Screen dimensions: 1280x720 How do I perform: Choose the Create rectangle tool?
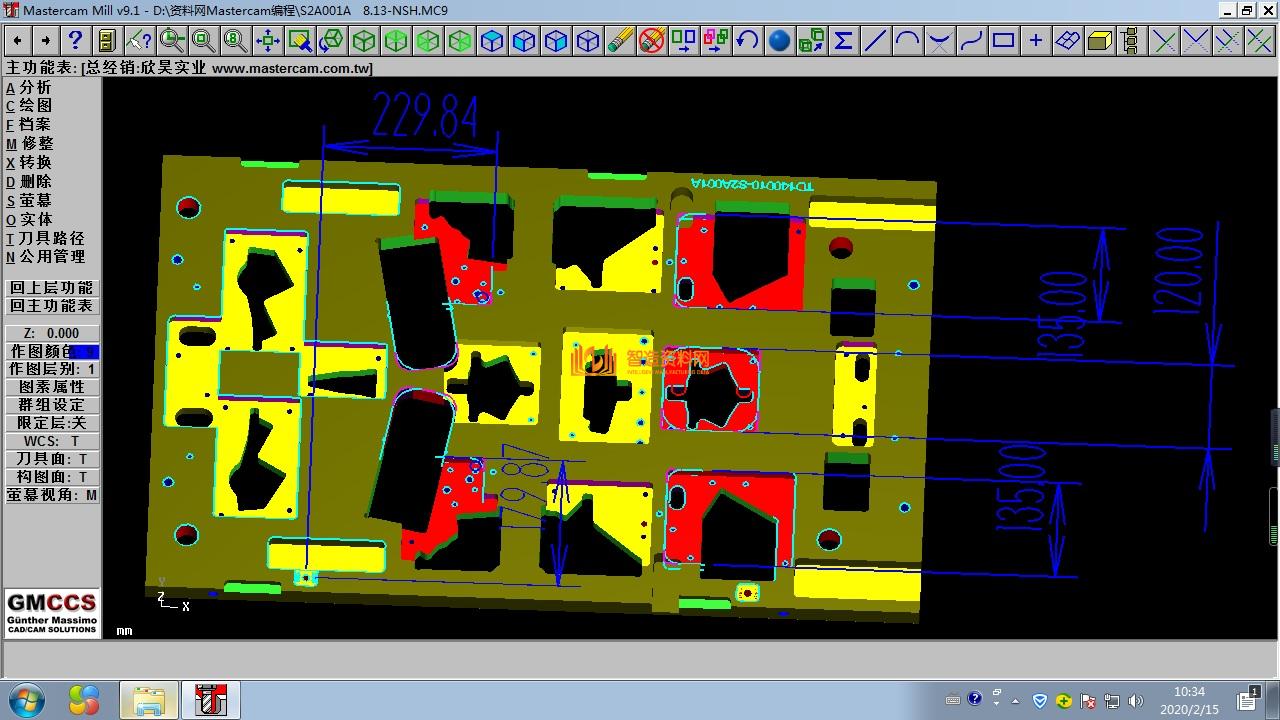(x=1003, y=40)
